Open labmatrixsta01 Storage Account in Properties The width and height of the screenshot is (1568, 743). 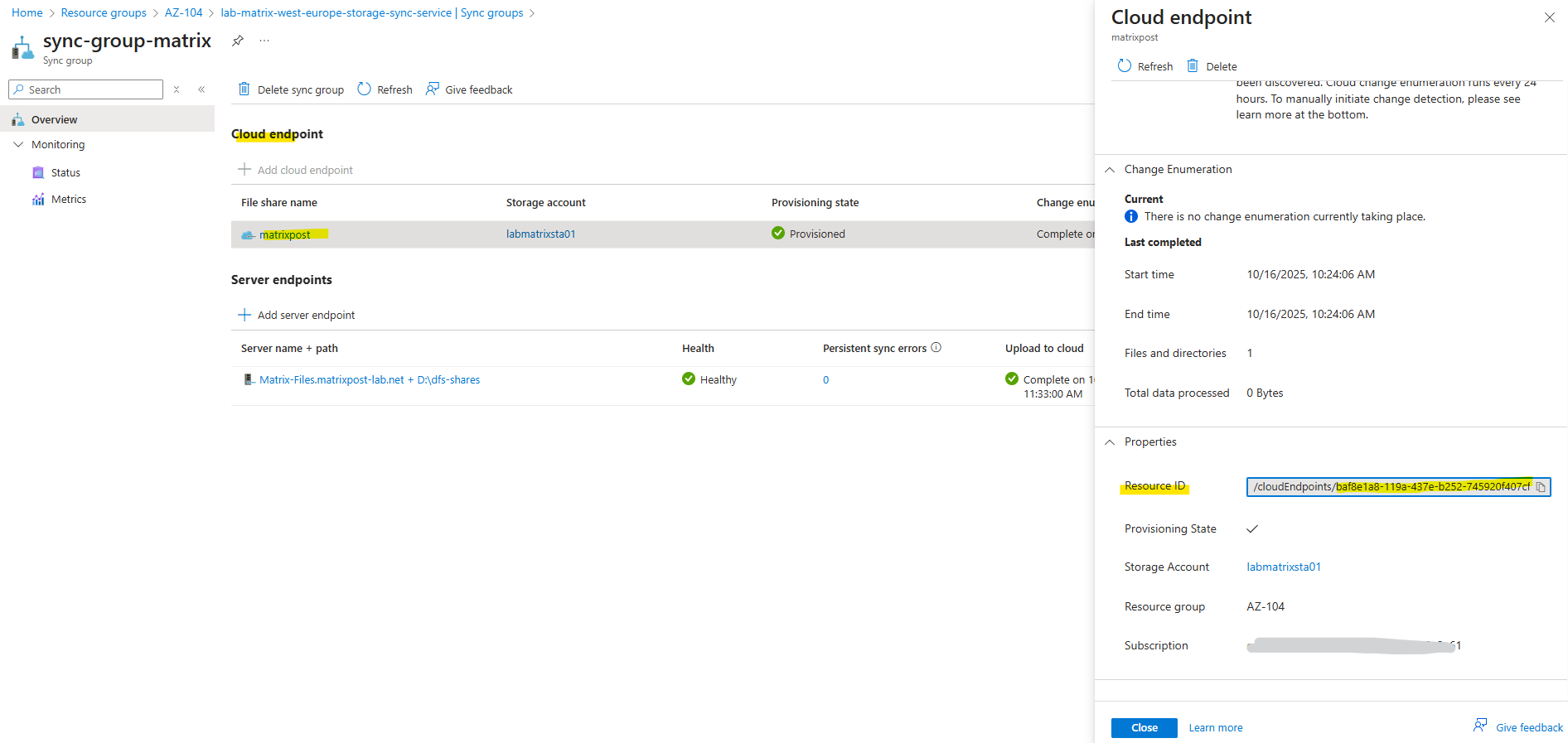(x=1284, y=567)
